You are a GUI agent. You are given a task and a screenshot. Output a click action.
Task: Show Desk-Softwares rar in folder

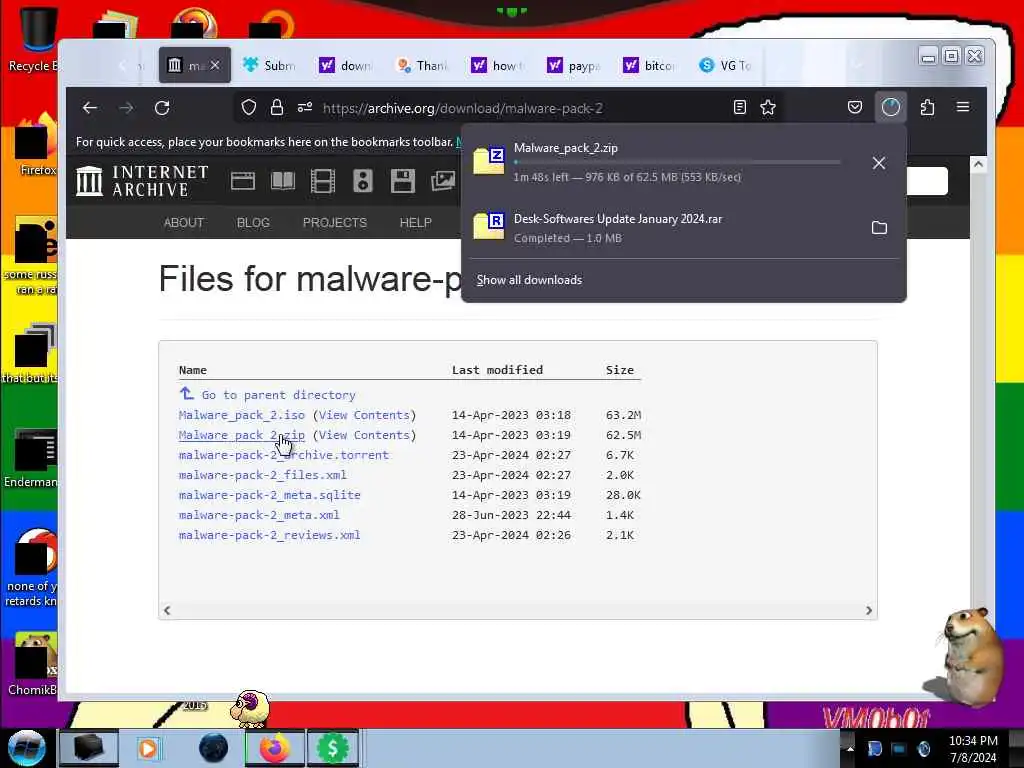click(x=879, y=228)
